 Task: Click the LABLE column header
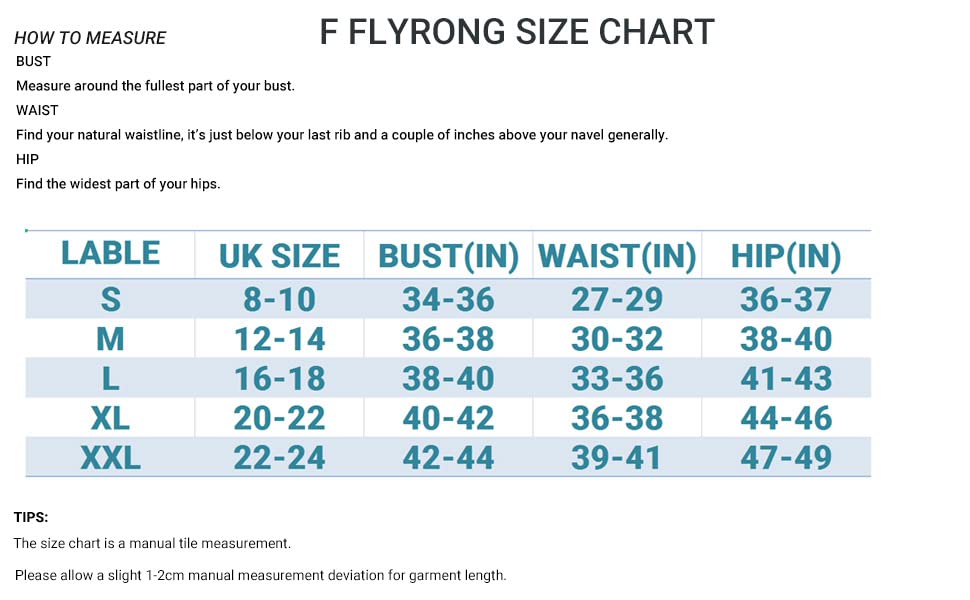110,253
